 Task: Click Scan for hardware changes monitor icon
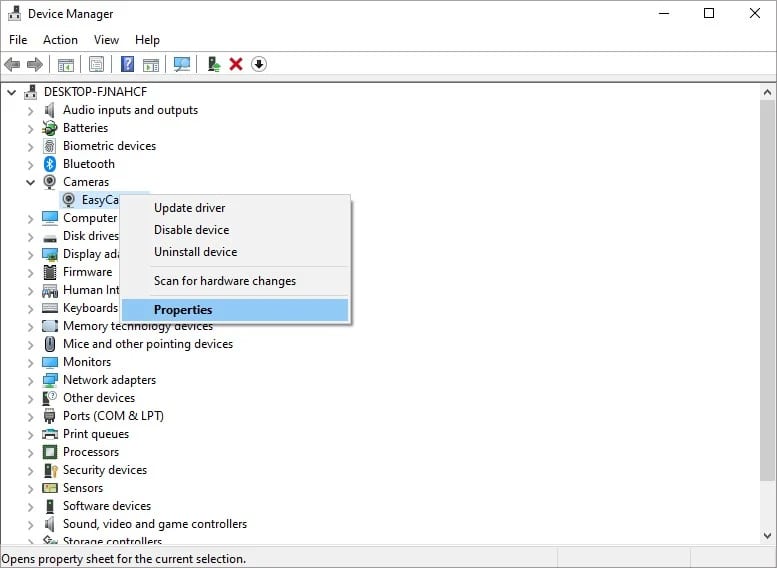point(181,64)
